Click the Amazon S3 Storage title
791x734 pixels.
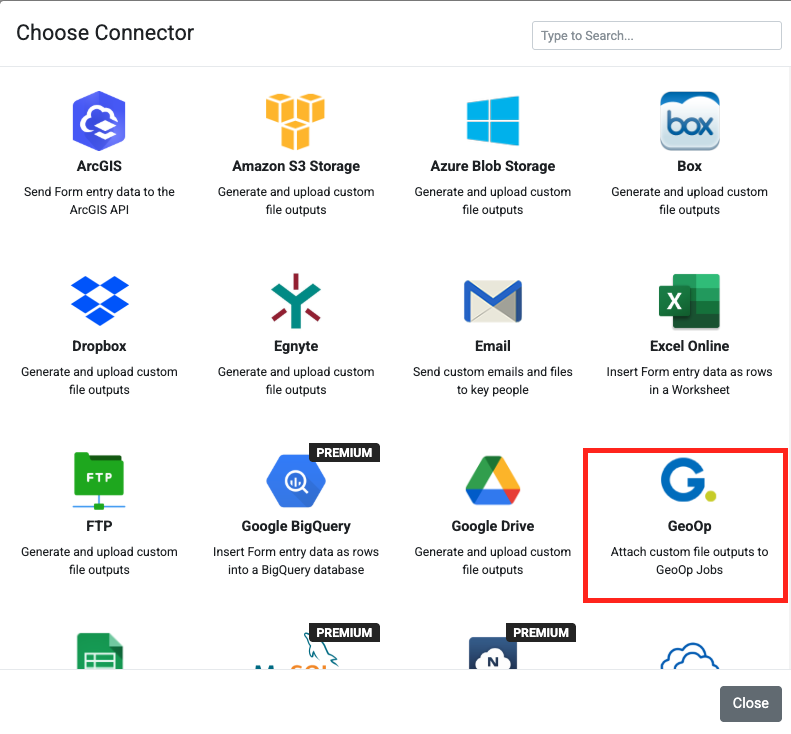(x=296, y=166)
